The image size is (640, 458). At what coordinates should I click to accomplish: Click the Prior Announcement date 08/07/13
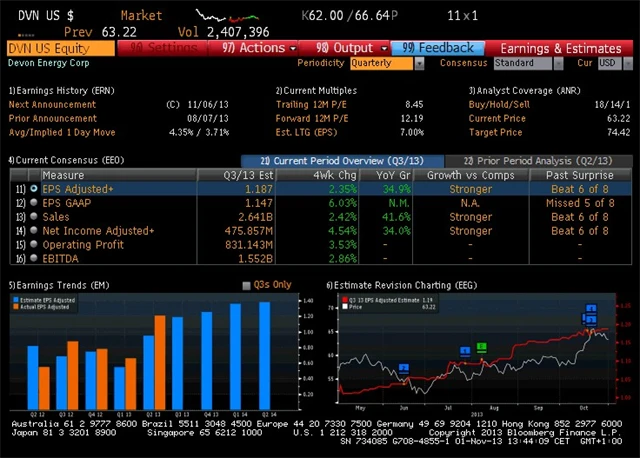click(208, 118)
